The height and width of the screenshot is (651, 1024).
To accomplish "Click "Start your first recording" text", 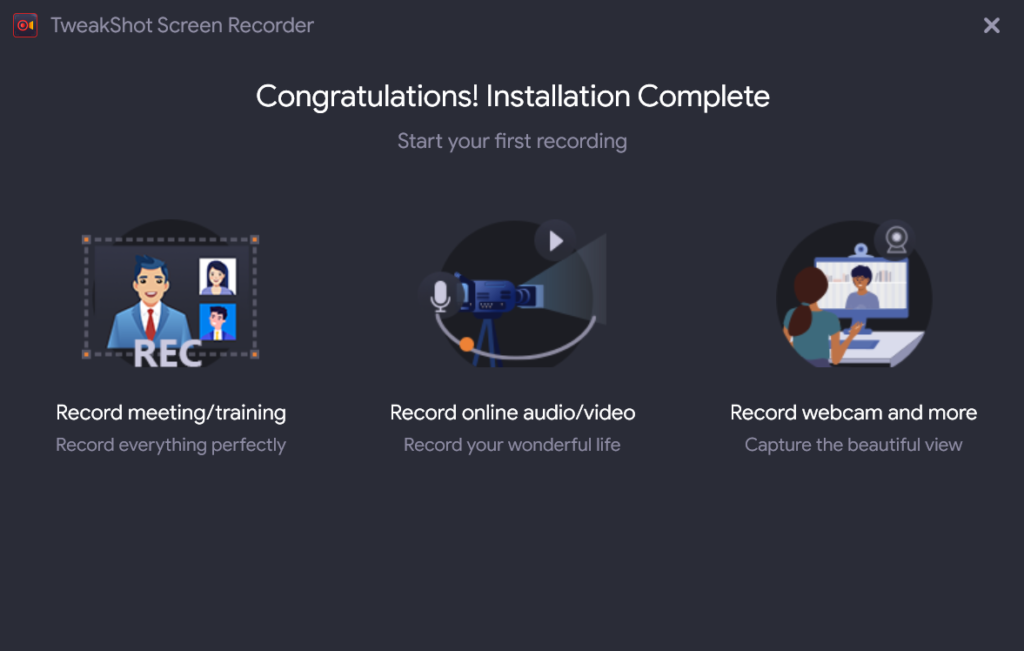I will tap(512, 141).
